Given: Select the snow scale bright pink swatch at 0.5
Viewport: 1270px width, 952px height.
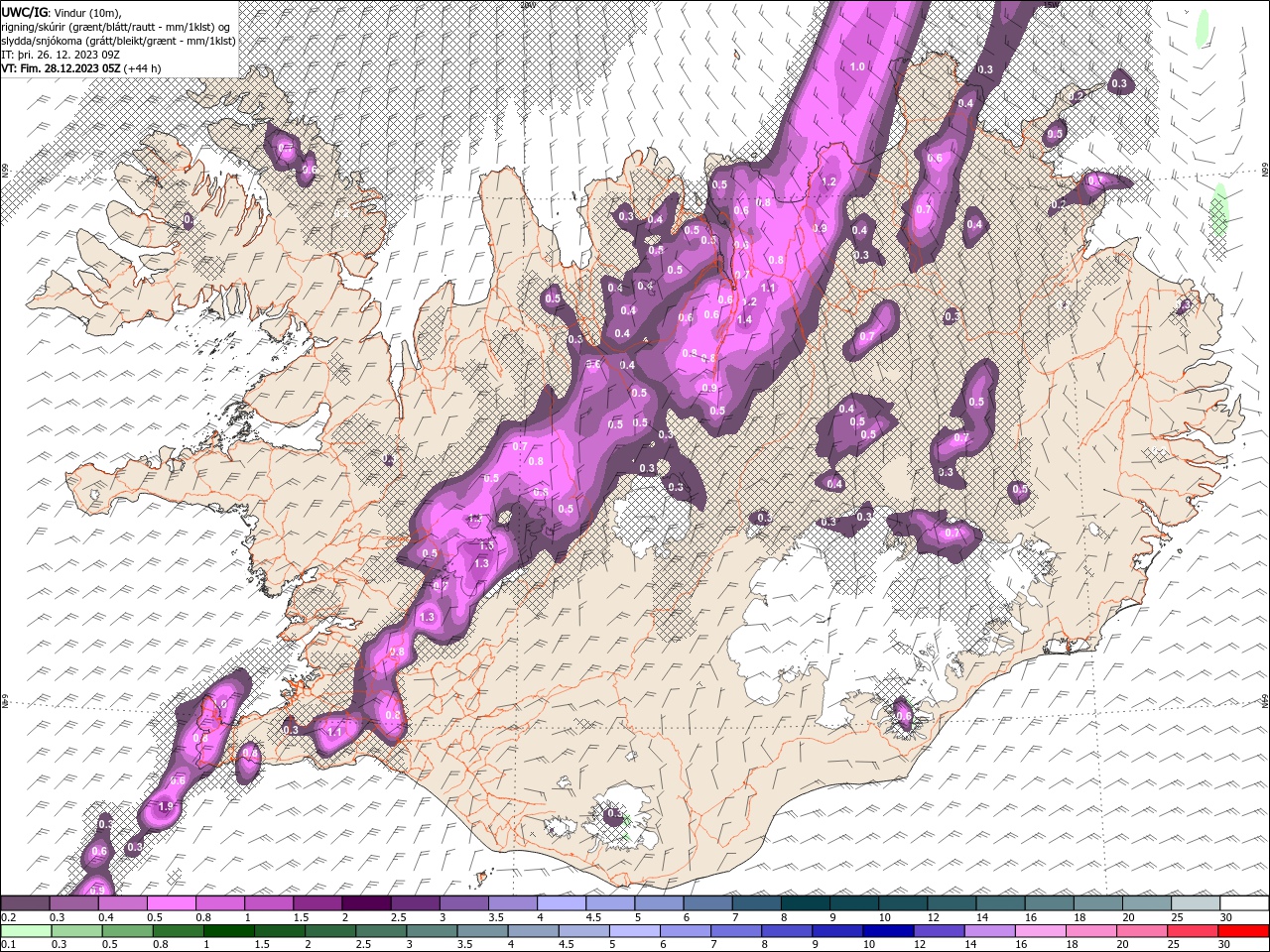Looking at the screenshot, I should point(171,903).
